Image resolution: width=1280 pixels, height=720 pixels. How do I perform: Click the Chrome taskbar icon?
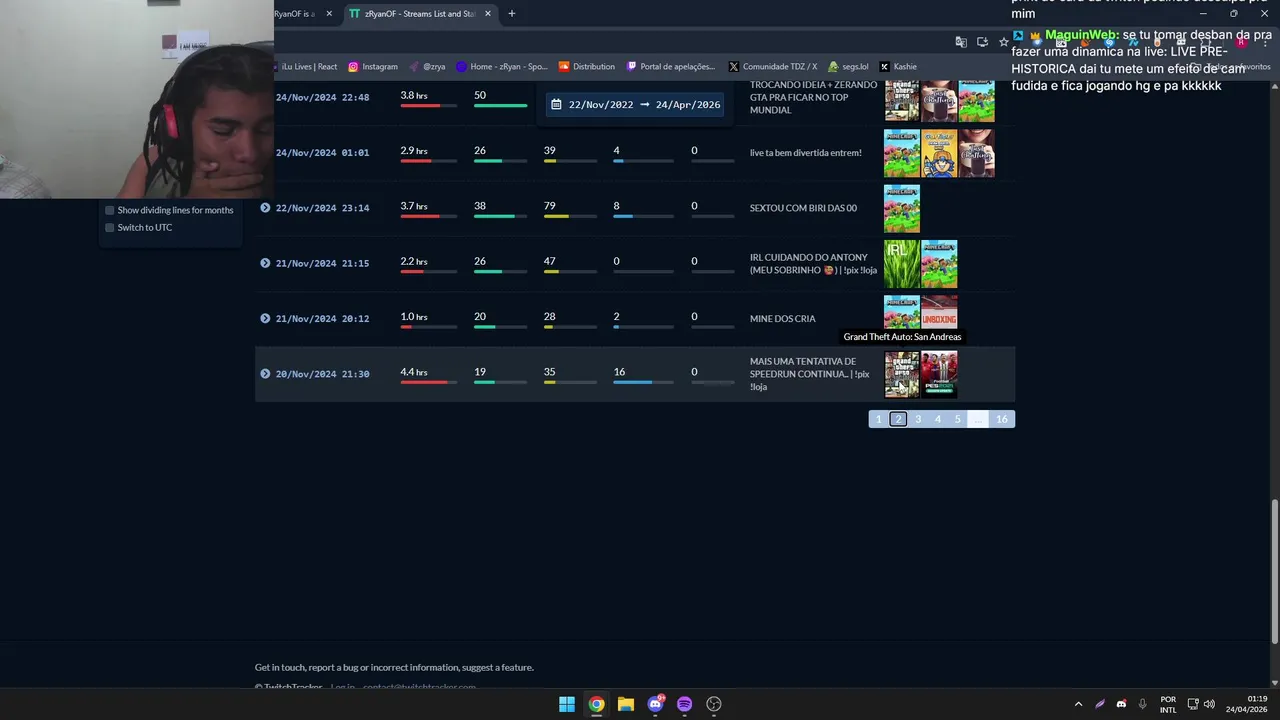[596, 704]
